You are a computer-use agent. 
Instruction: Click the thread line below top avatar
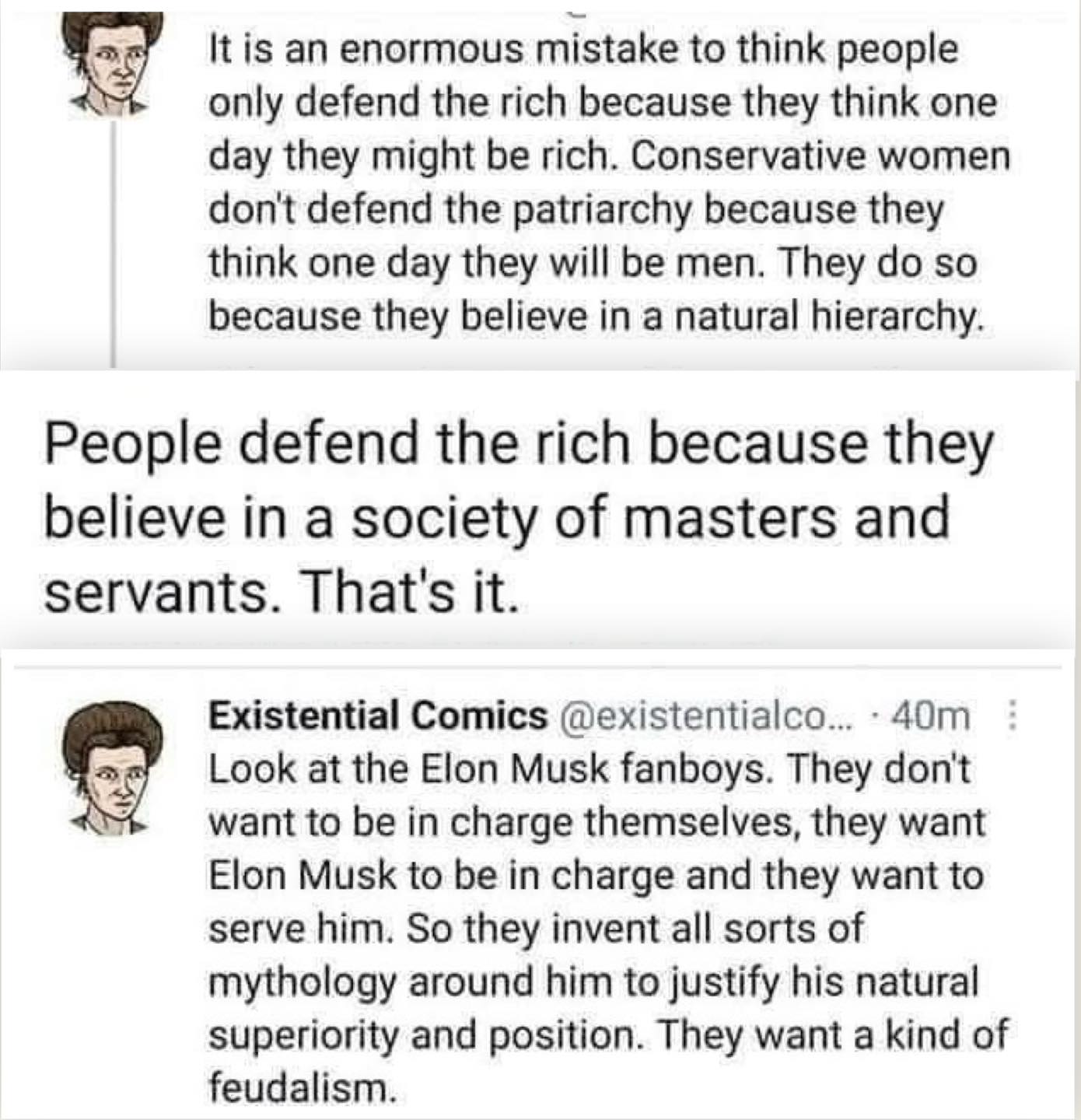click(114, 241)
